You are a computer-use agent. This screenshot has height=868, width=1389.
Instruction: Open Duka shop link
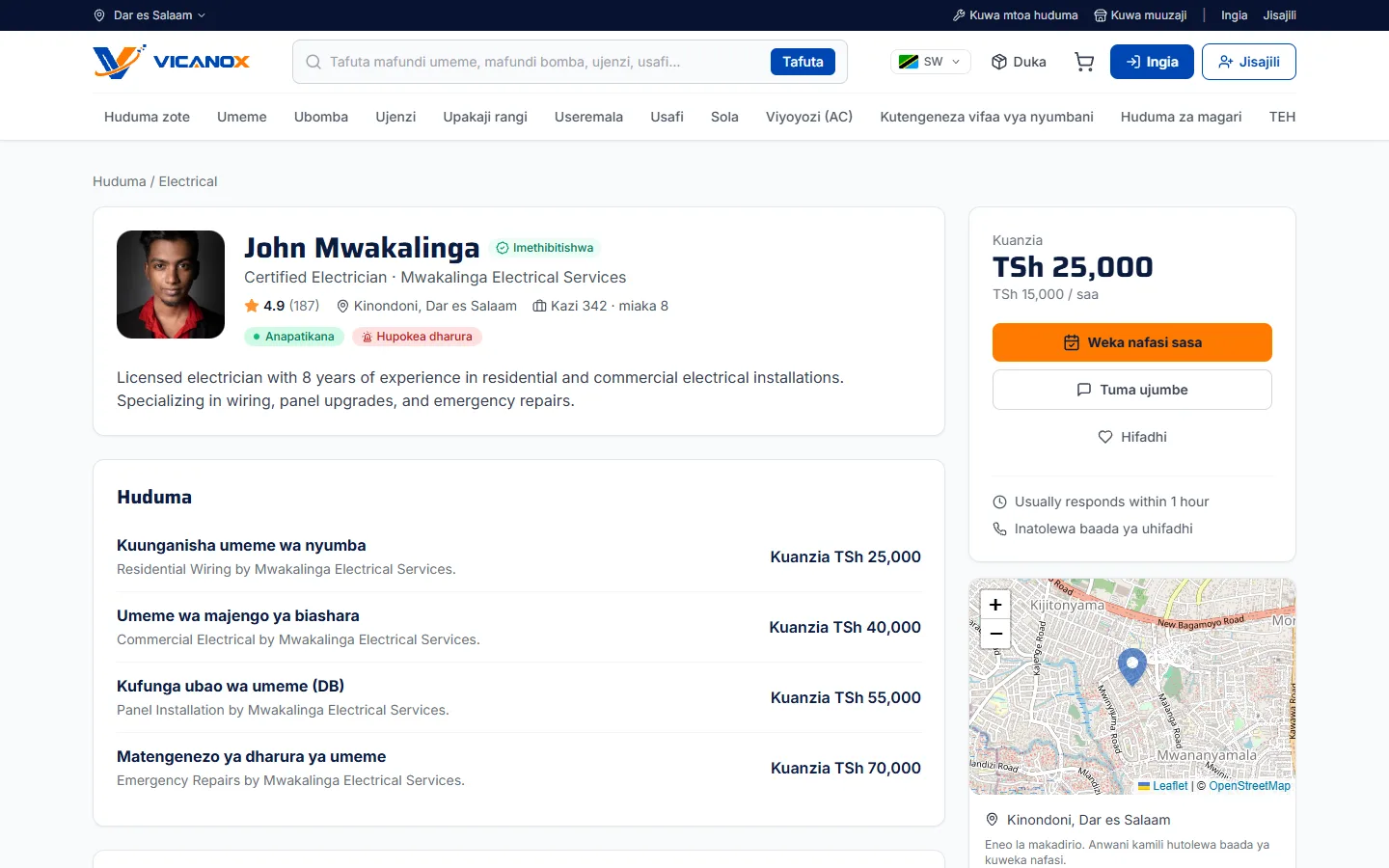[1019, 62]
